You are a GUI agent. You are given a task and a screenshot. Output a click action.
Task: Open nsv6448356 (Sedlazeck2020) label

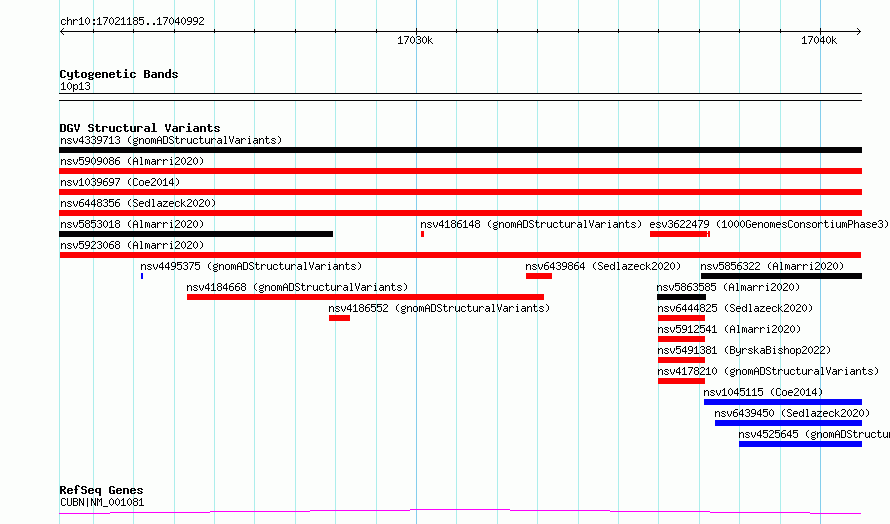138,203
